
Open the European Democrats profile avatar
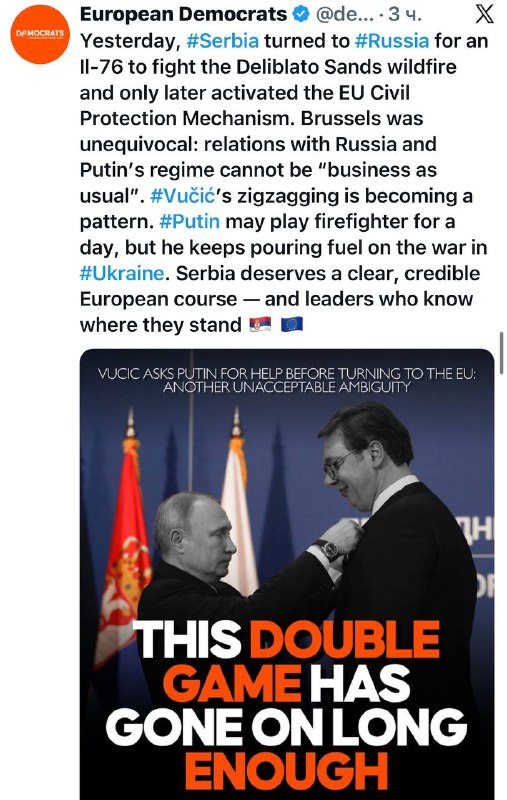click(x=40, y=34)
